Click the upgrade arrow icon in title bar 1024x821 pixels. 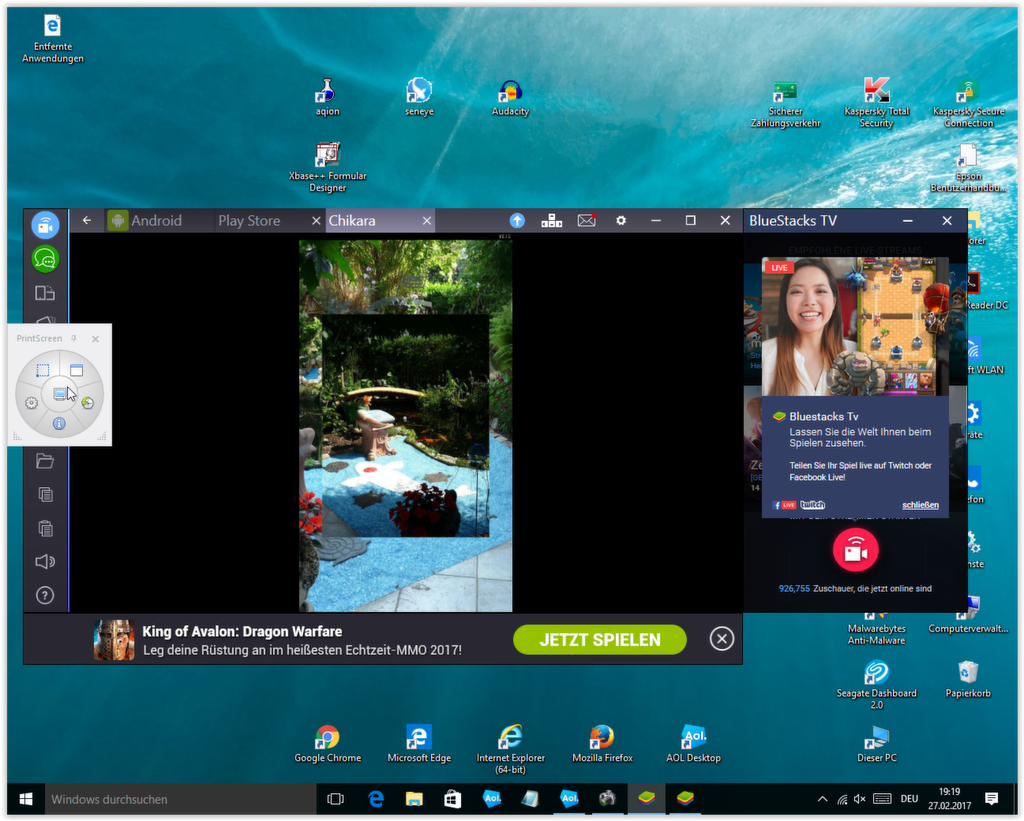coord(517,220)
